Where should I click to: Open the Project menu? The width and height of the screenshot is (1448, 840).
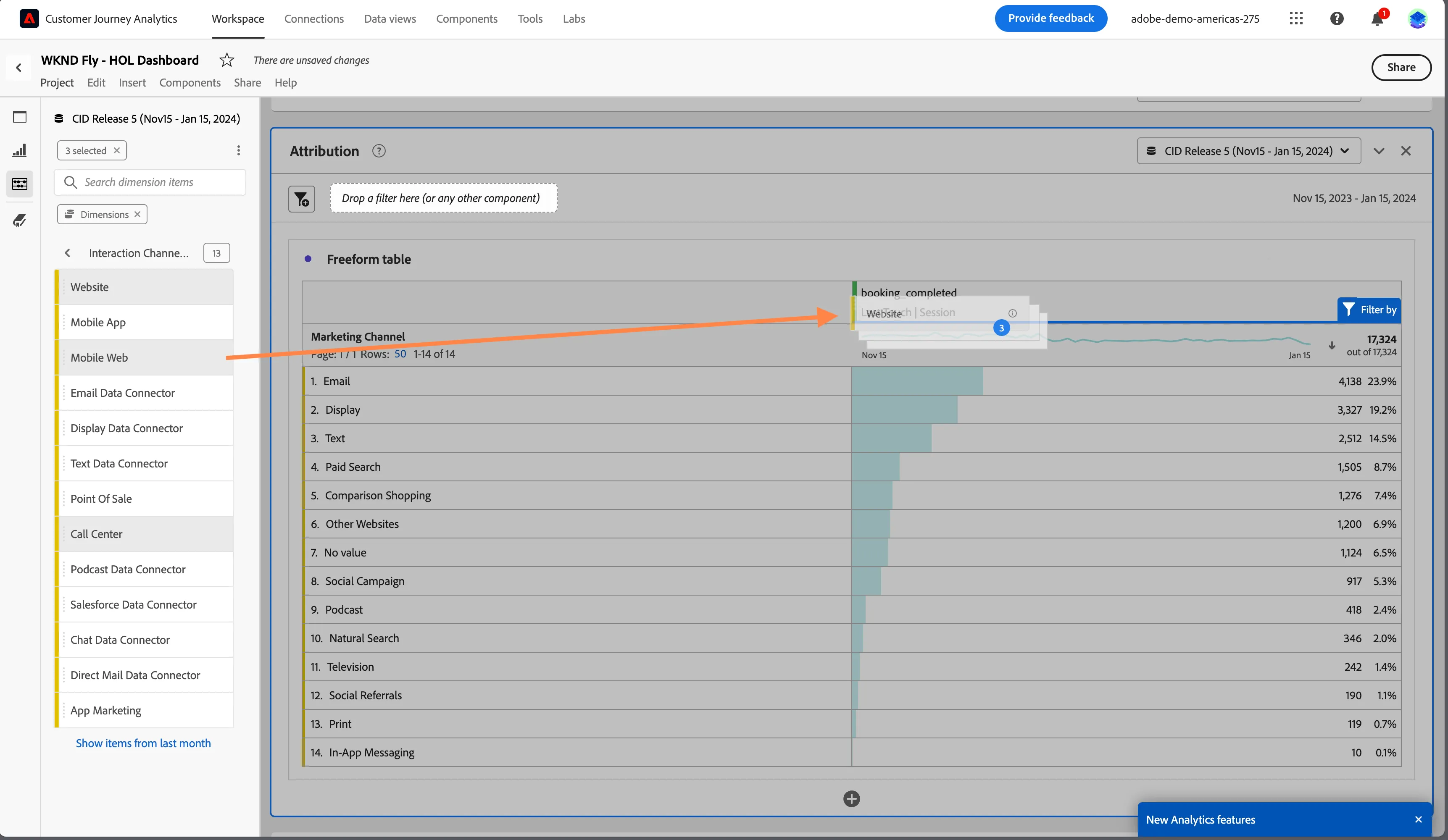pyautogui.click(x=57, y=83)
